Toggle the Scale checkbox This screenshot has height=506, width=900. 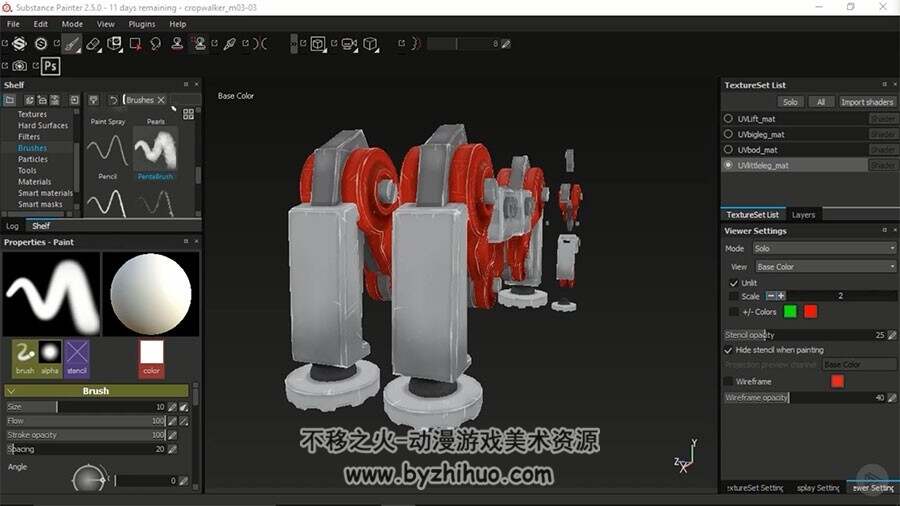pyautogui.click(x=734, y=296)
